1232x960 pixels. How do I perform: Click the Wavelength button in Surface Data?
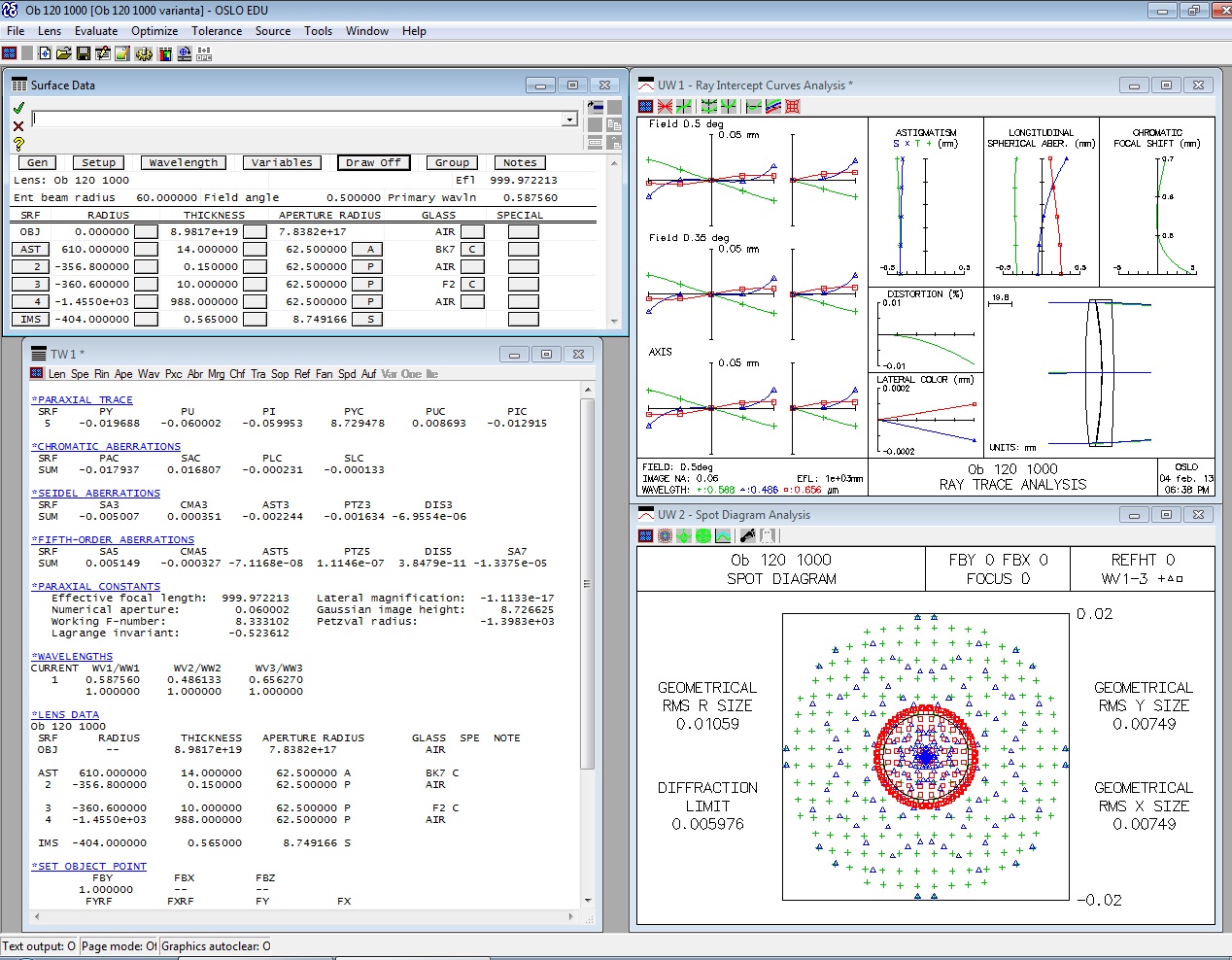(x=184, y=162)
